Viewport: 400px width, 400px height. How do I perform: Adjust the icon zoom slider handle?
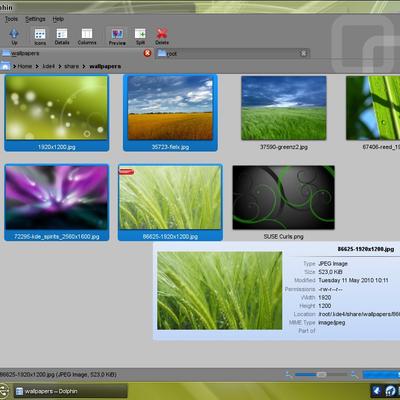pyautogui.click(x=321, y=375)
